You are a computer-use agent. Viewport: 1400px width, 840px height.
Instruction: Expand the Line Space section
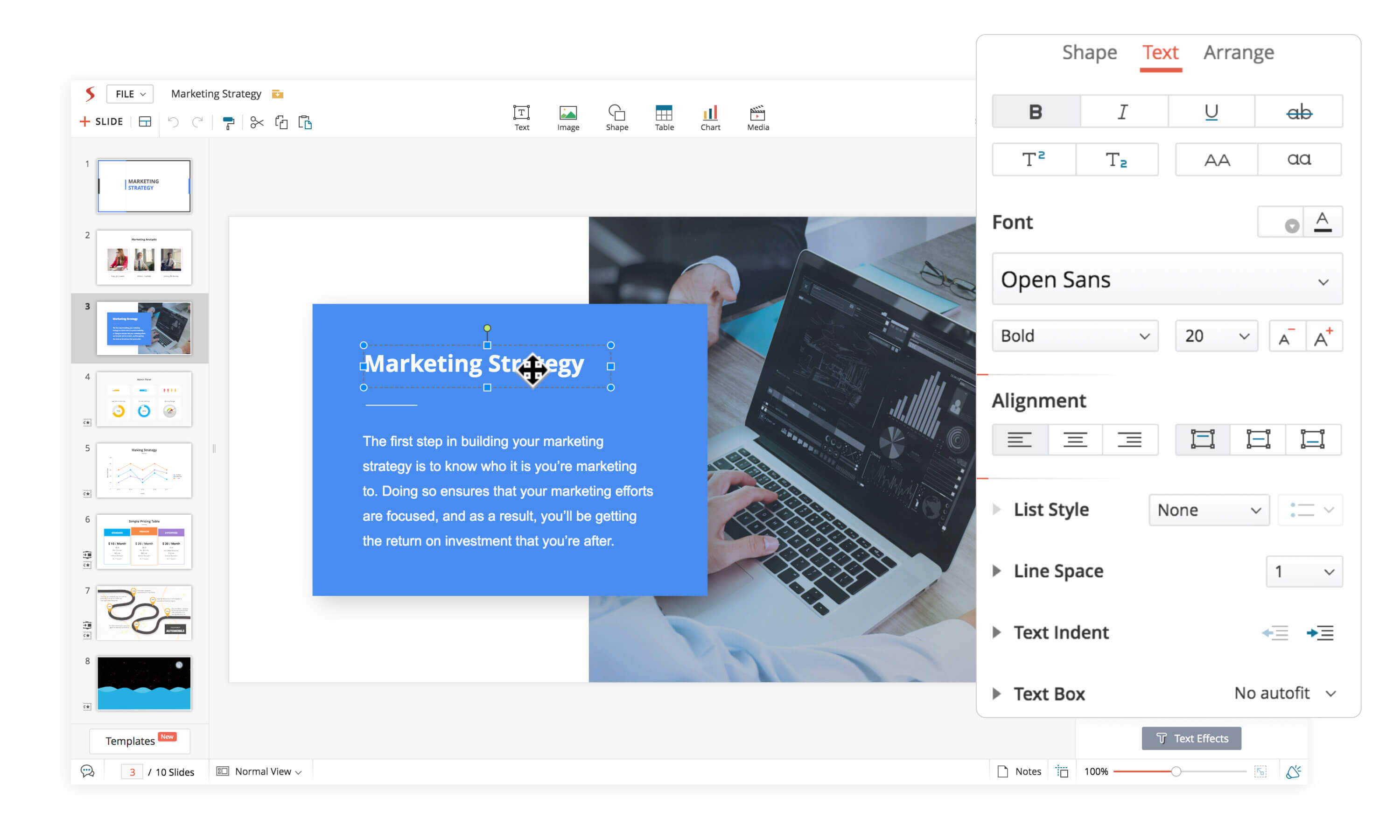(997, 571)
